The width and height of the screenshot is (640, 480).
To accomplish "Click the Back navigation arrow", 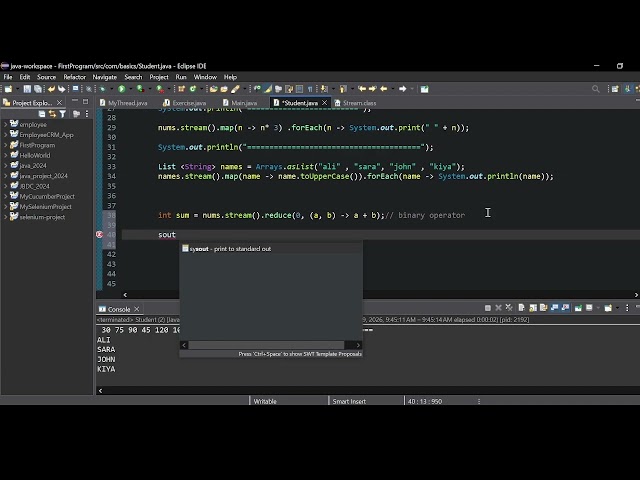I will 383,89.
